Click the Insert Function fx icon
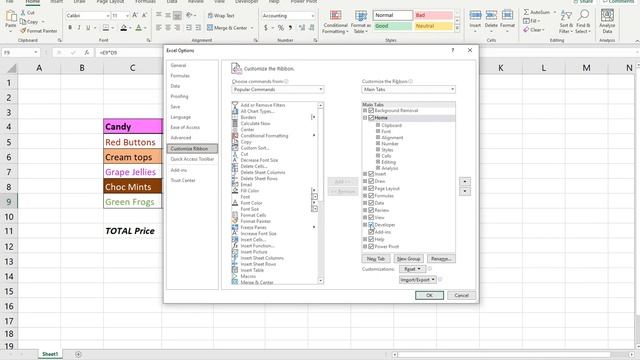This screenshot has width=640, height=360. click(87, 53)
